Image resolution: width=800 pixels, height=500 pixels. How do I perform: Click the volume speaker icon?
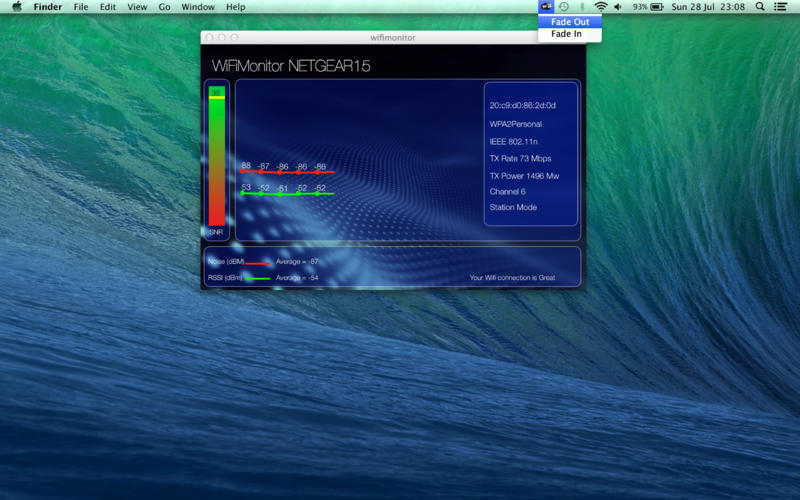point(618,7)
